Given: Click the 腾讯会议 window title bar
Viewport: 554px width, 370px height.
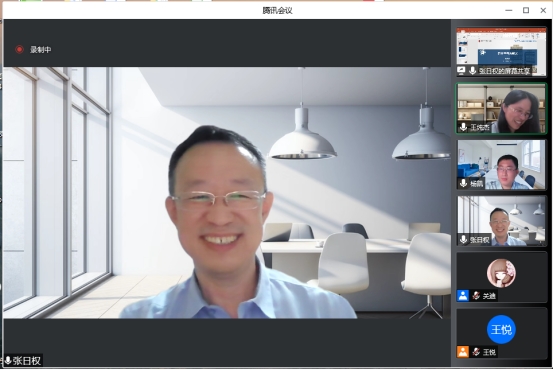Looking at the screenshot, I should click(x=277, y=11).
